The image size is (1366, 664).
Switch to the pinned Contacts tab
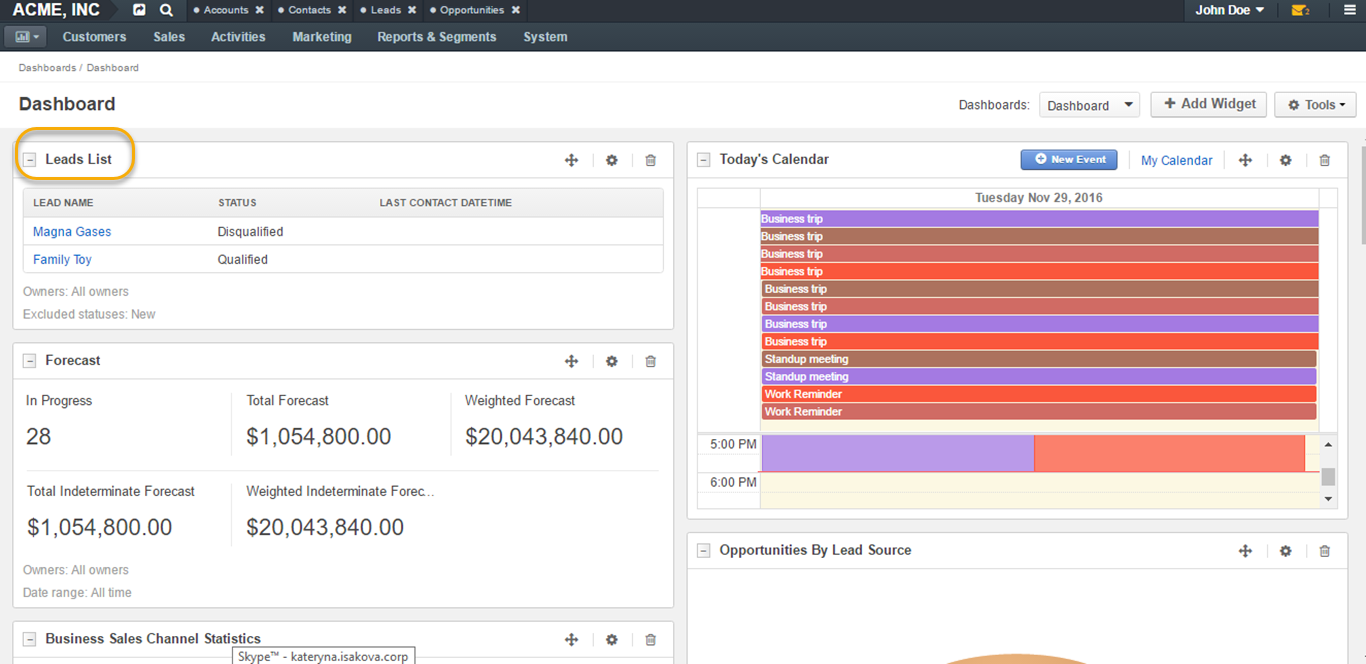click(x=309, y=10)
